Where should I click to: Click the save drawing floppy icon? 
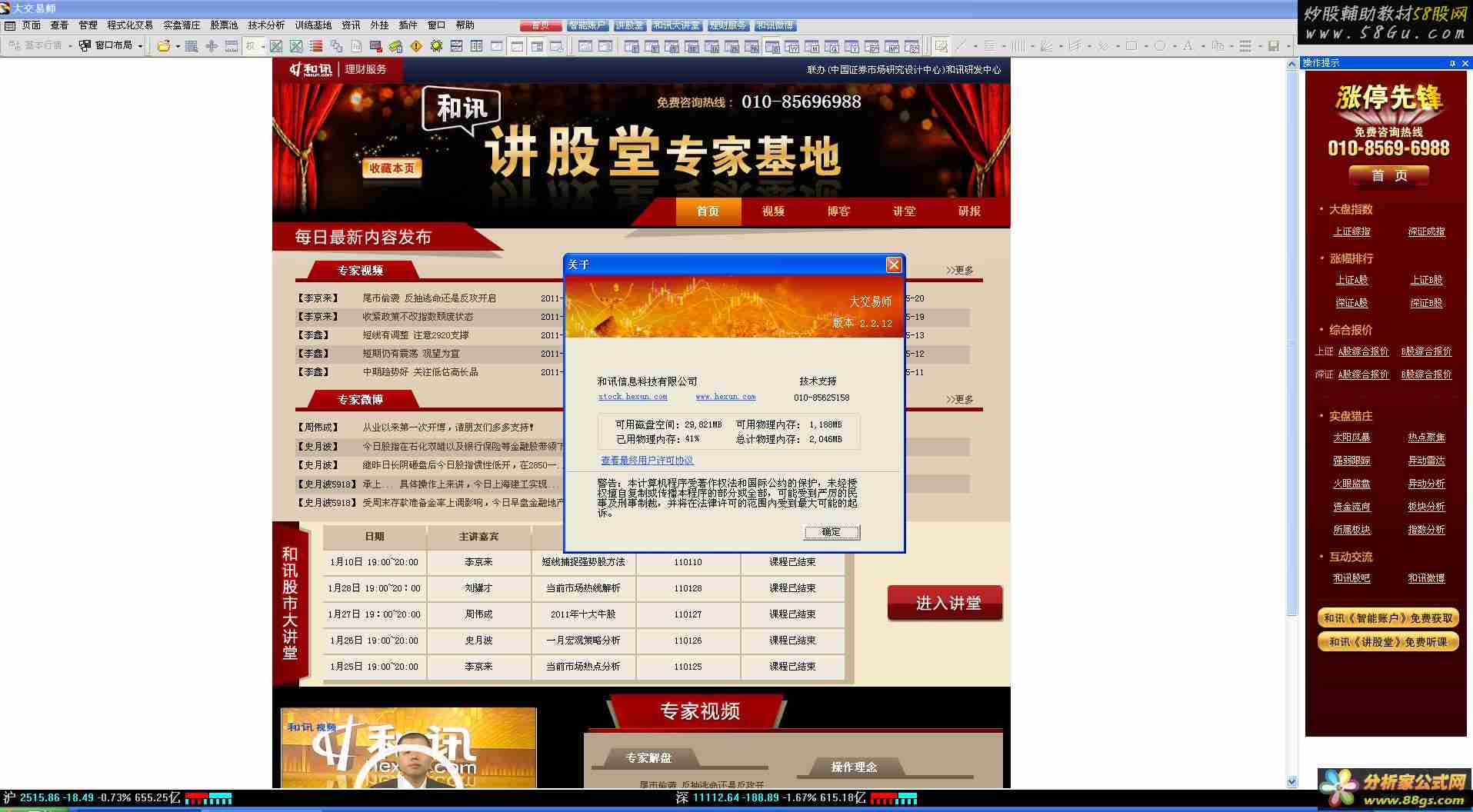pos(1275,46)
